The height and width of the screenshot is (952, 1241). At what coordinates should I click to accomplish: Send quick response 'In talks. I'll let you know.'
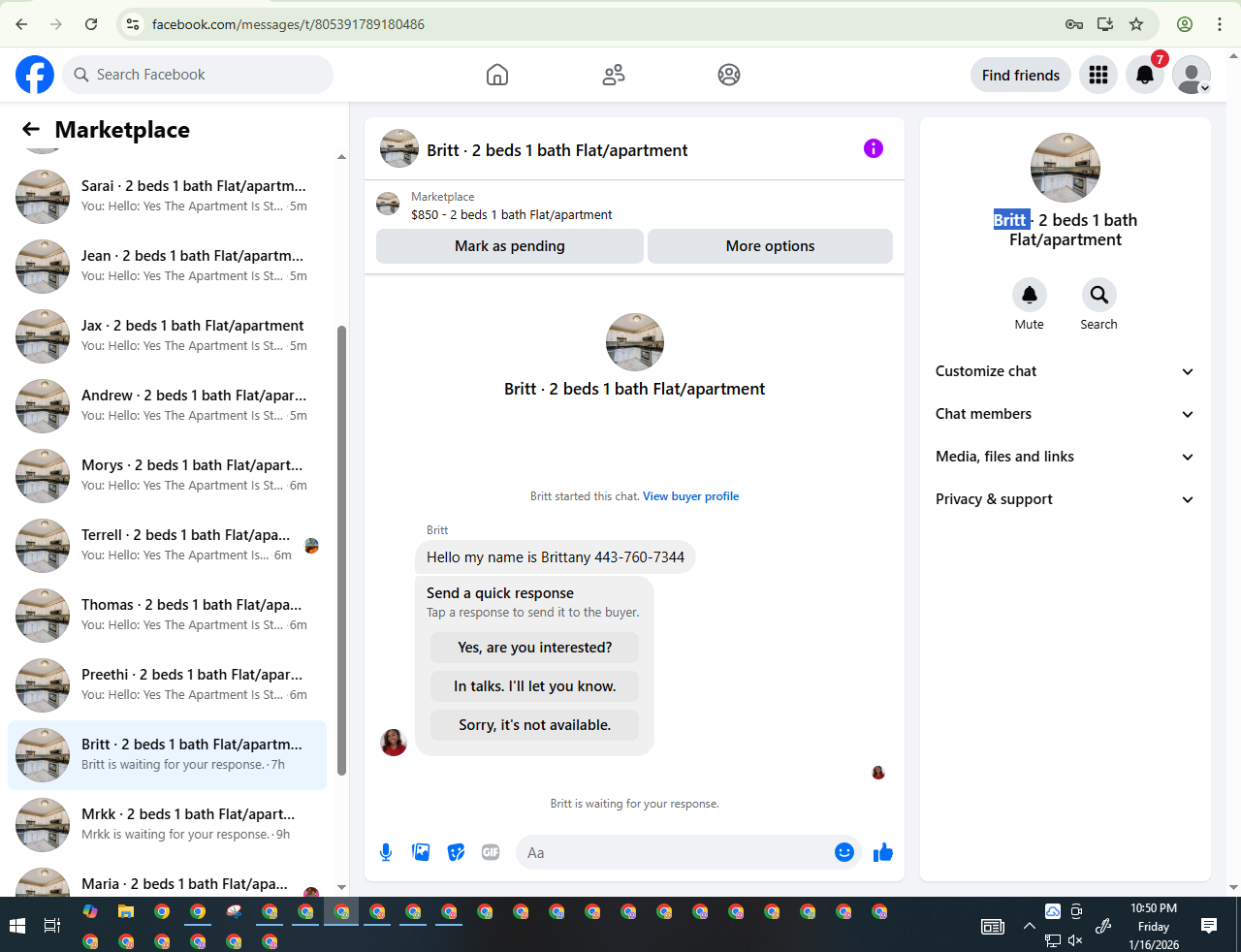point(535,686)
